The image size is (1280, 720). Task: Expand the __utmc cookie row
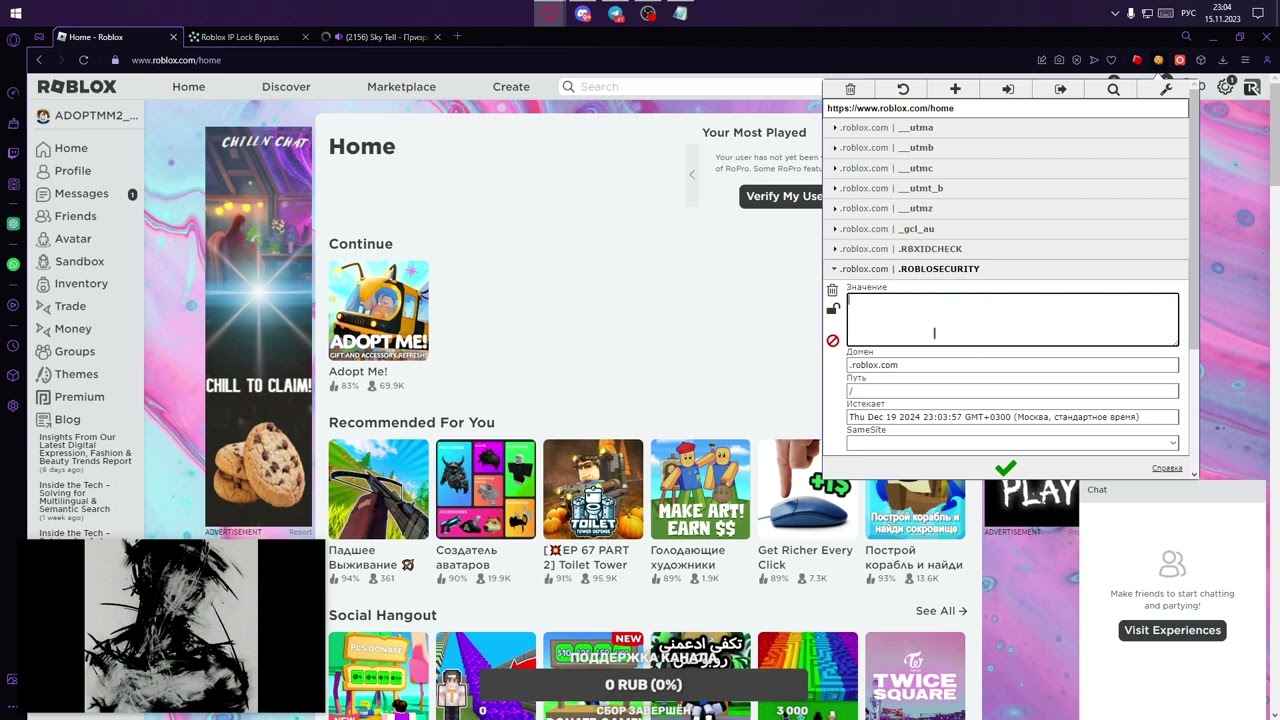click(1005, 168)
